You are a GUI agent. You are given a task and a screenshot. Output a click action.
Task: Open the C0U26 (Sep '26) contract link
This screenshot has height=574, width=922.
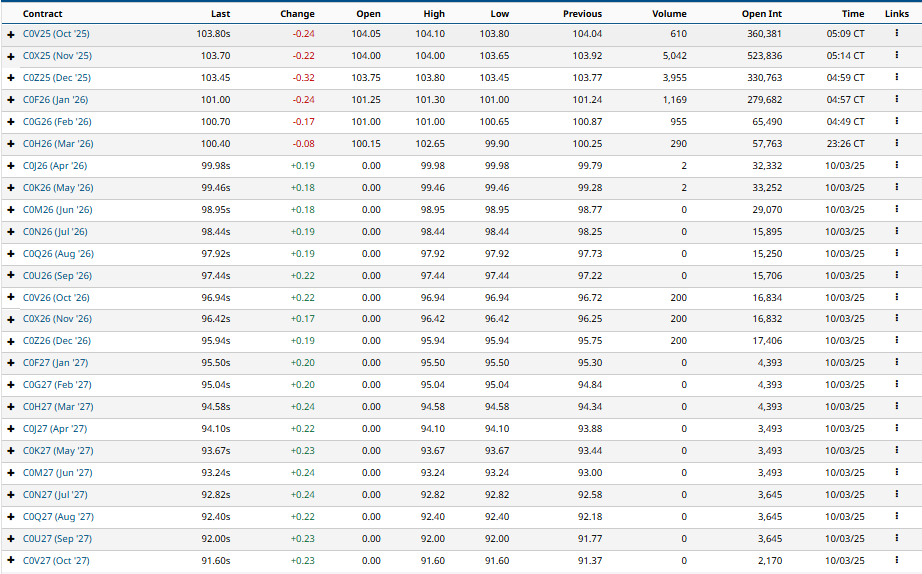(57, 276)
